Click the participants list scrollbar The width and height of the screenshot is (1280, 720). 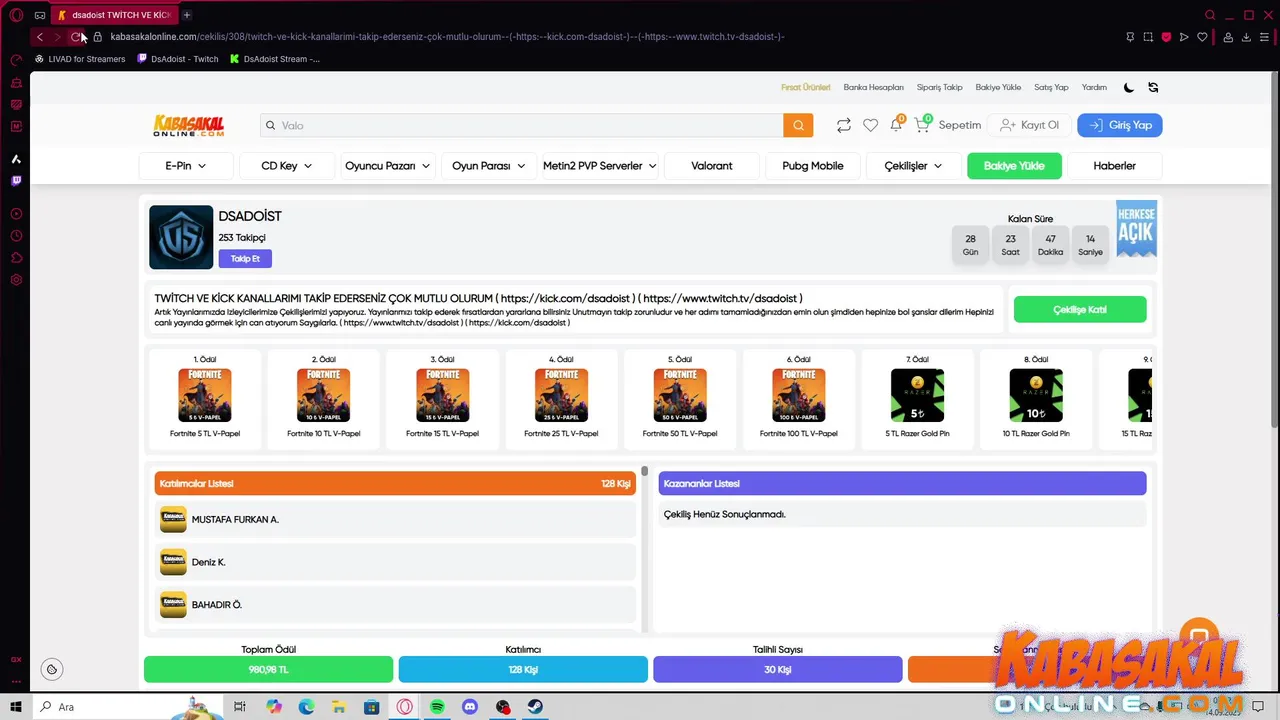645,471
